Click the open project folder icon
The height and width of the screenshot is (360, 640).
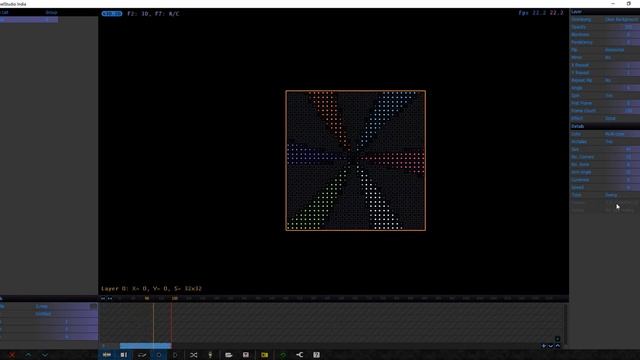(229, 355)
